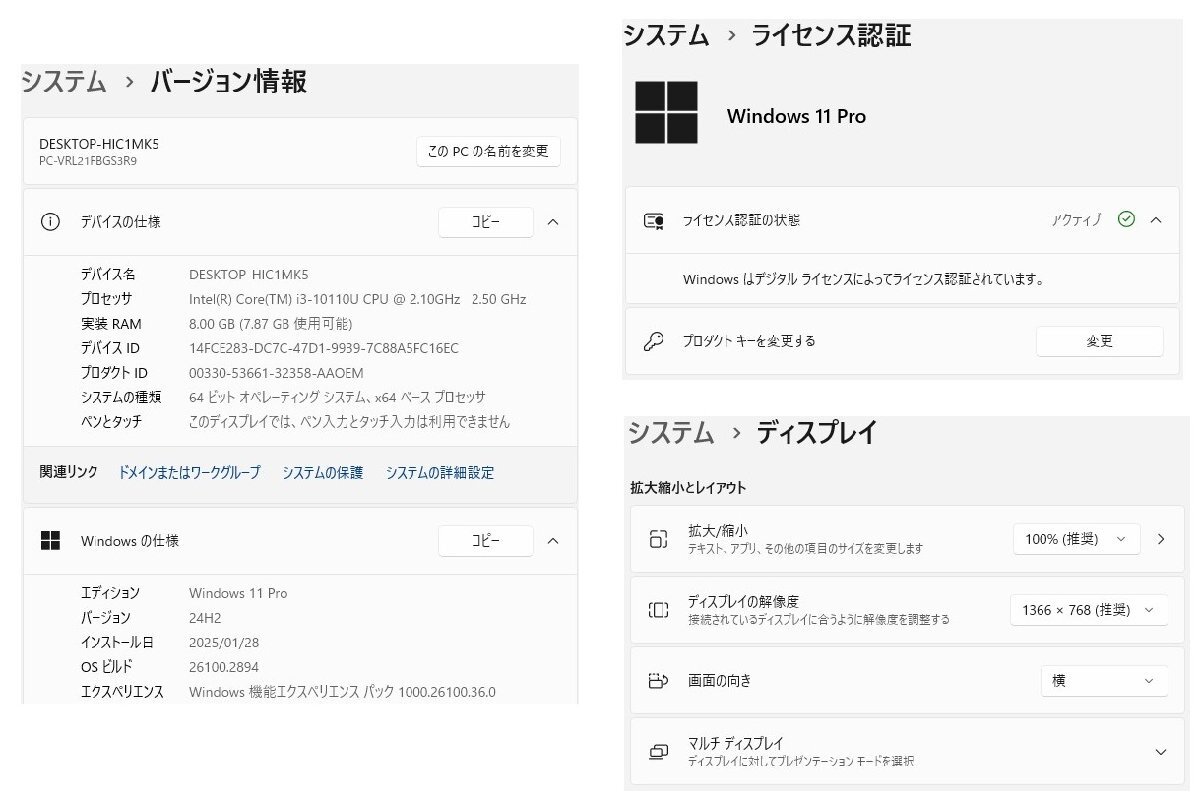This screenshot has height=797, width=1200.
Task: Click この PC の名前を変更 button
Action: (488, 151)
